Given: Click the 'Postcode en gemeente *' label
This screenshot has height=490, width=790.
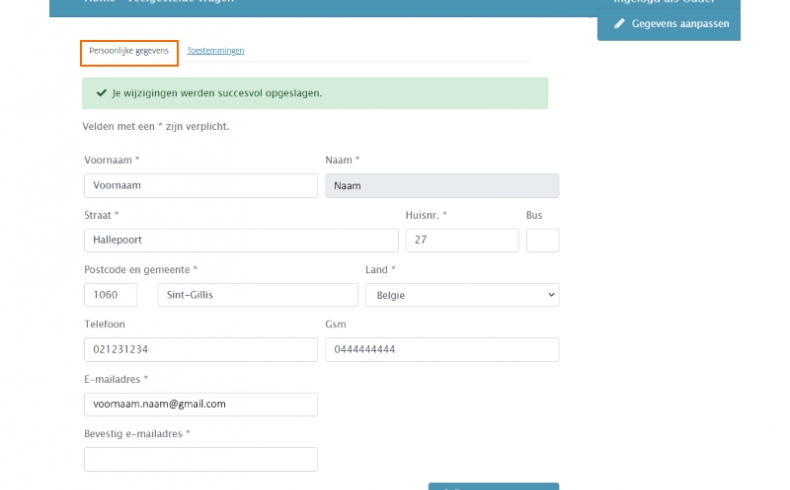Looking at the screenshot, I should [x=141, y=269].
